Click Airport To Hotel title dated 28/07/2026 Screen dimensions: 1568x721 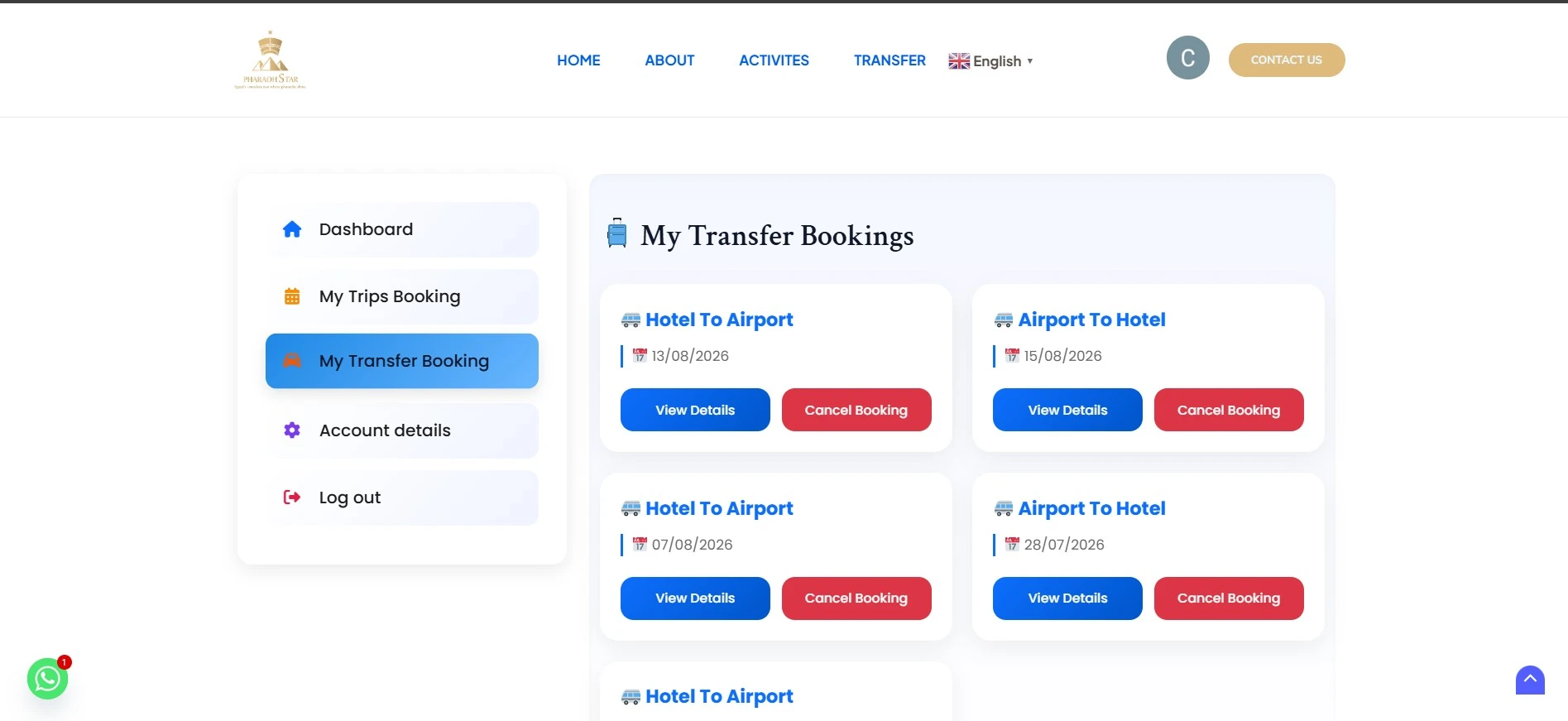(1091, 508)
